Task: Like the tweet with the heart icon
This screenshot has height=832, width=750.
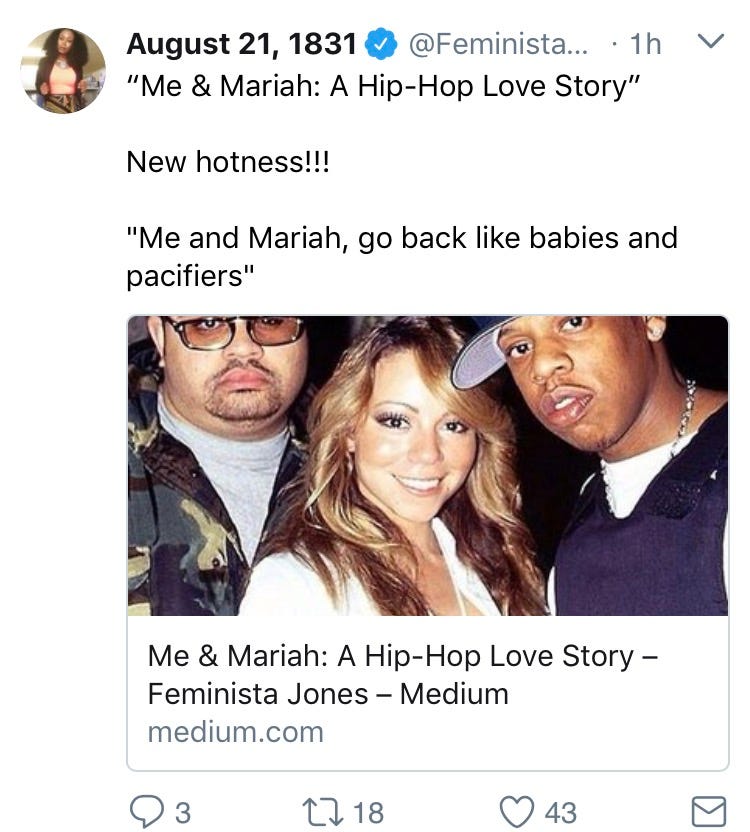Action: click(x=516, y=811)
